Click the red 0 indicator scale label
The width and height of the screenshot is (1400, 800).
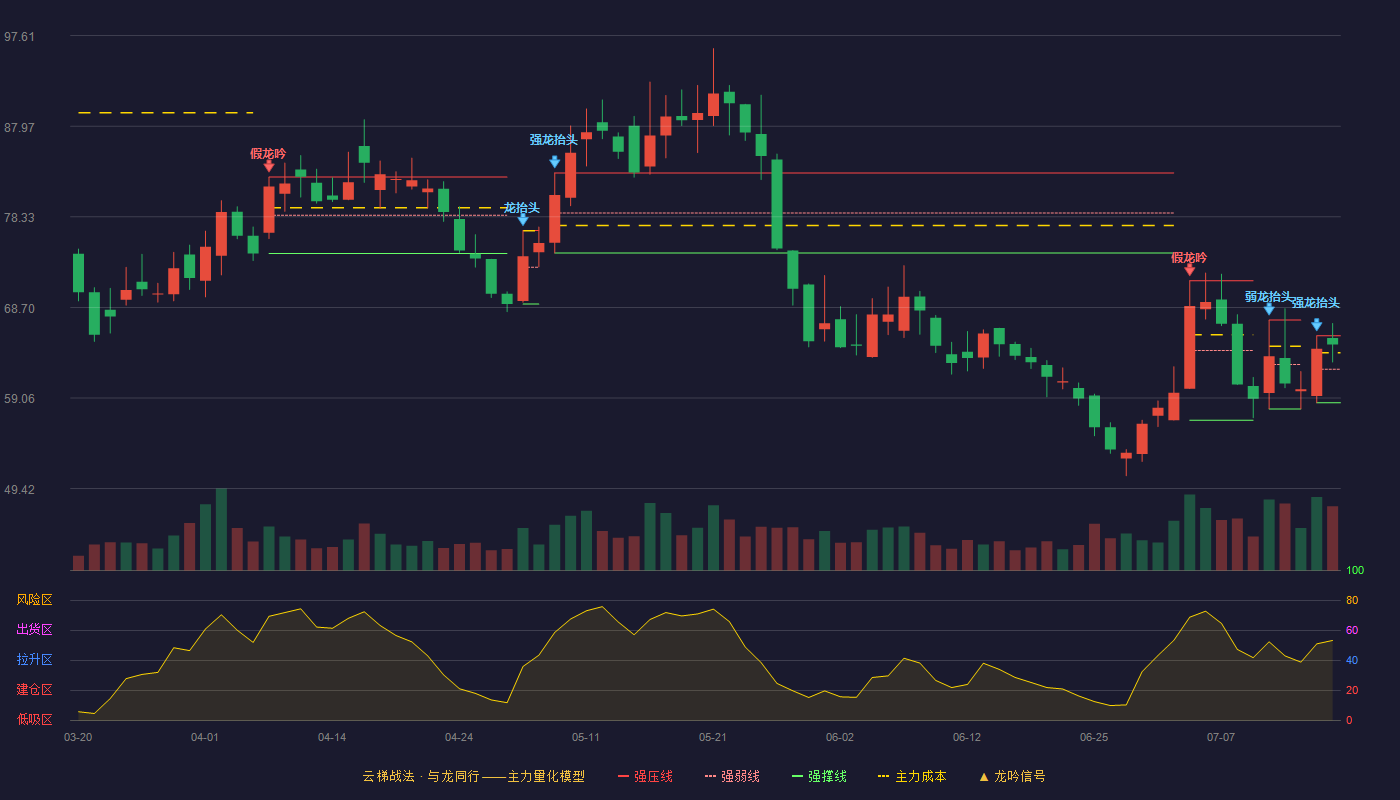1349,721
